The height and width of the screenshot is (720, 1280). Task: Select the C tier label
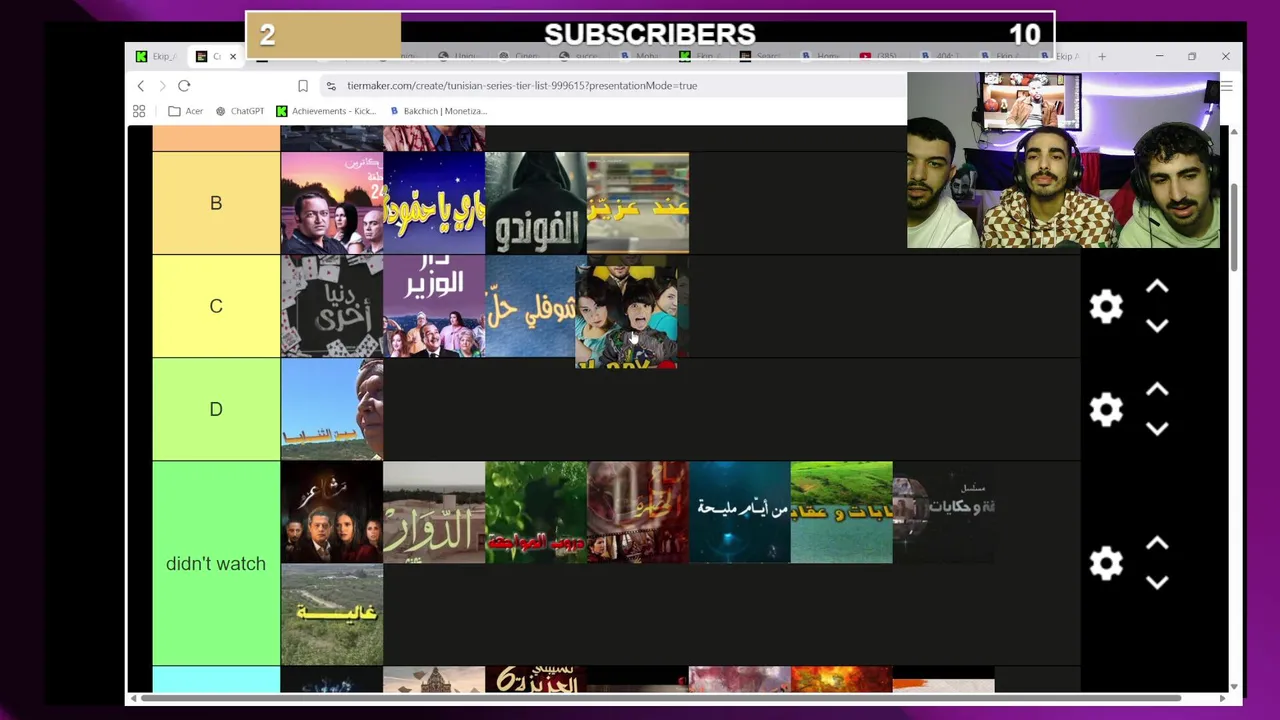(216, 306)
